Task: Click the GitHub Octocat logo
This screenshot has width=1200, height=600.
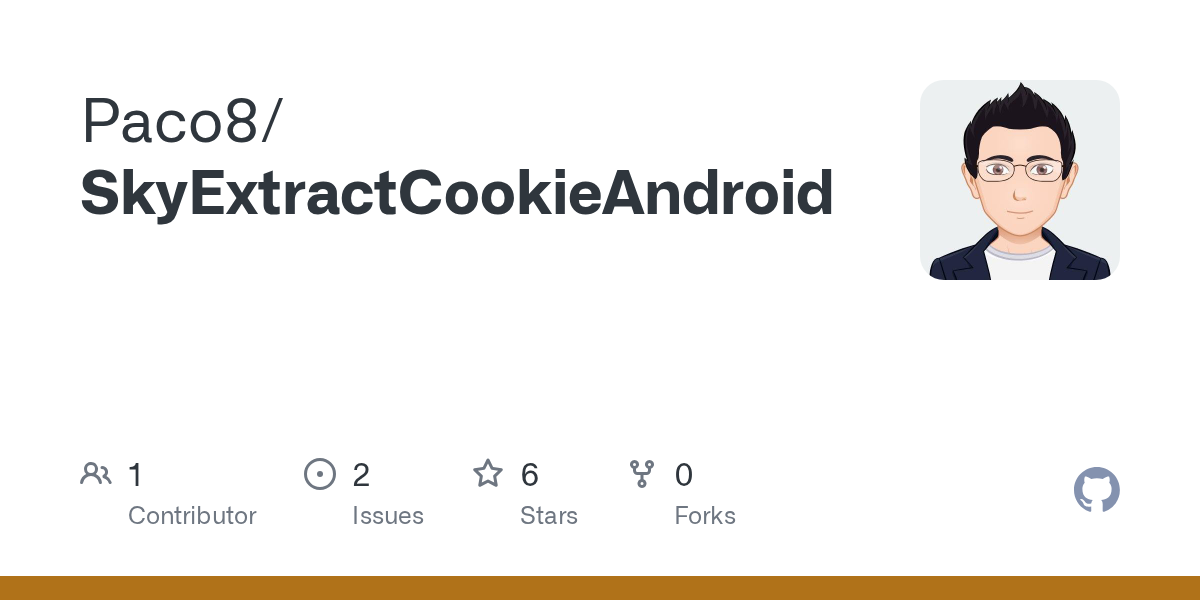Action: pos(1097,490)
